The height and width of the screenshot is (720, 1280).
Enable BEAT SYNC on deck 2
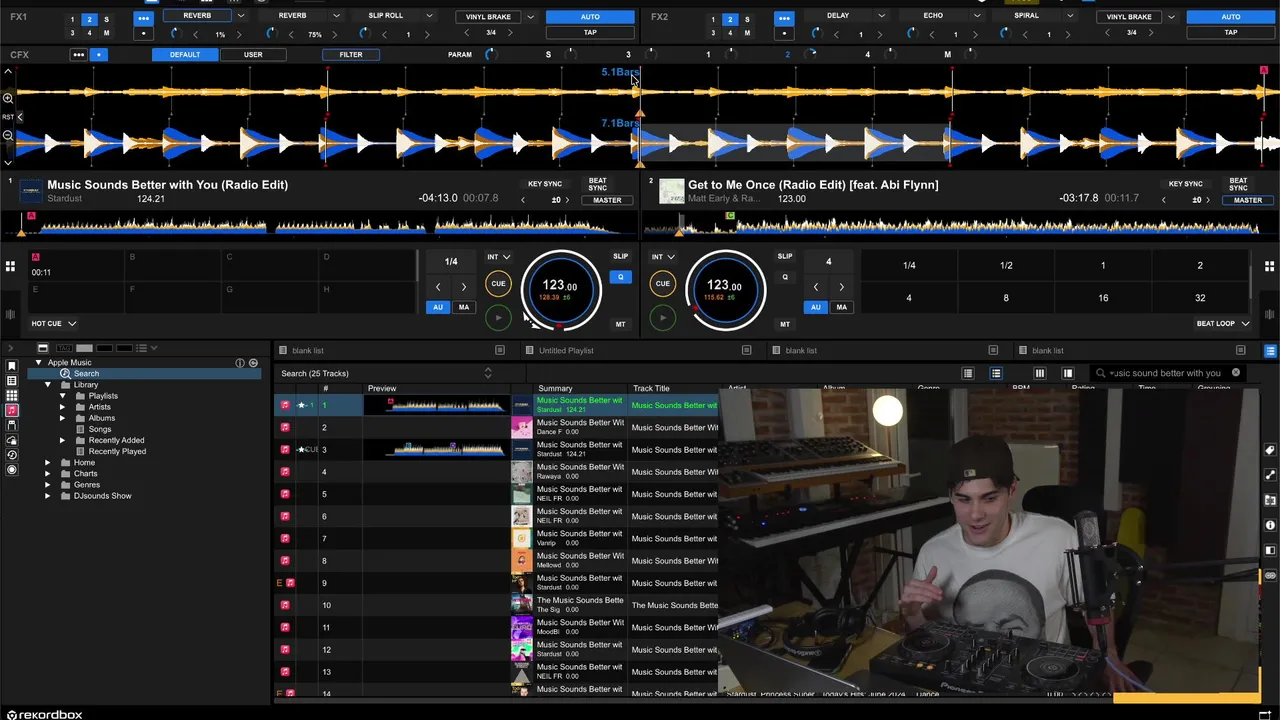[x=1238, y=184]
